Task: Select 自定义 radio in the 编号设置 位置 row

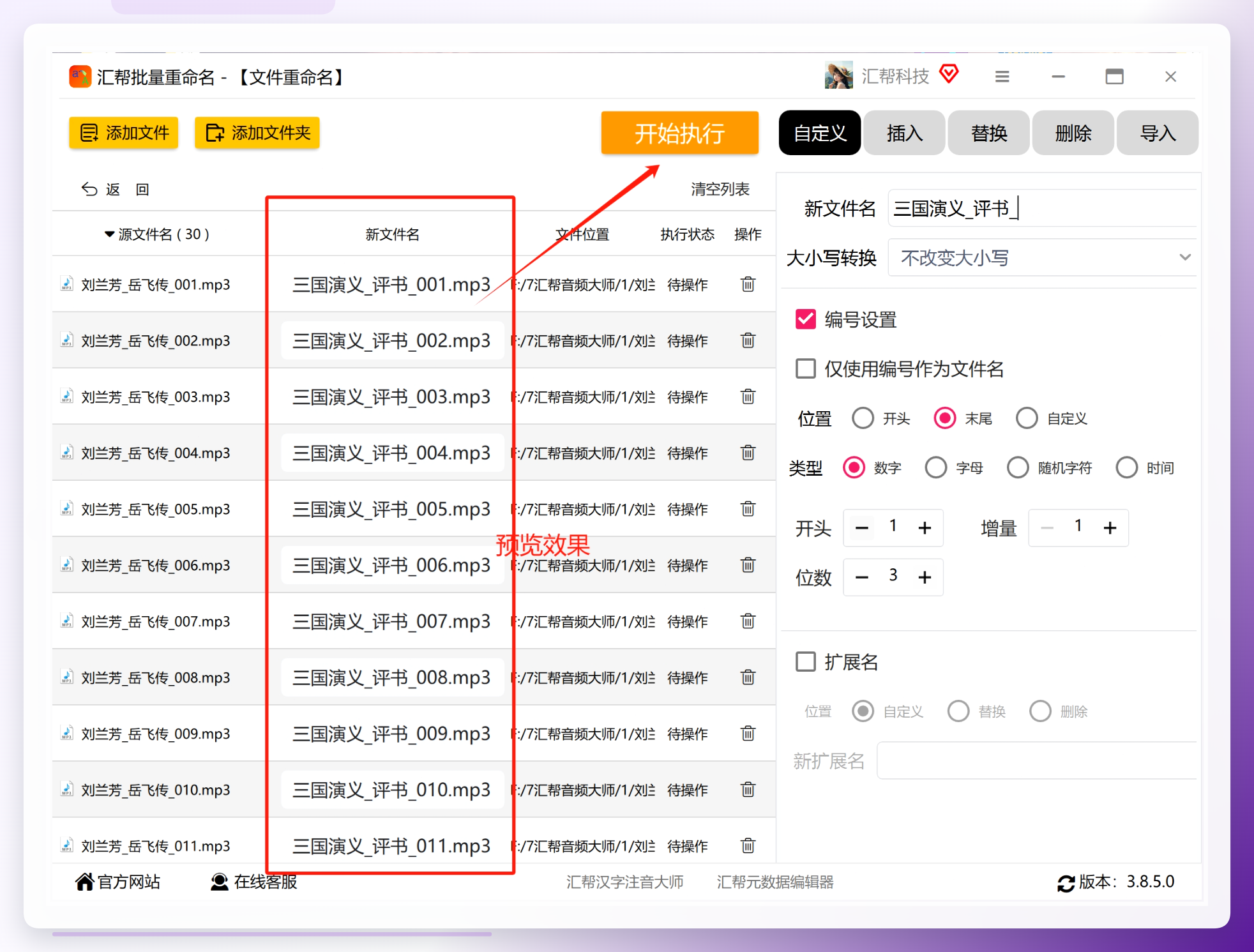Action: pos(1027,418)
